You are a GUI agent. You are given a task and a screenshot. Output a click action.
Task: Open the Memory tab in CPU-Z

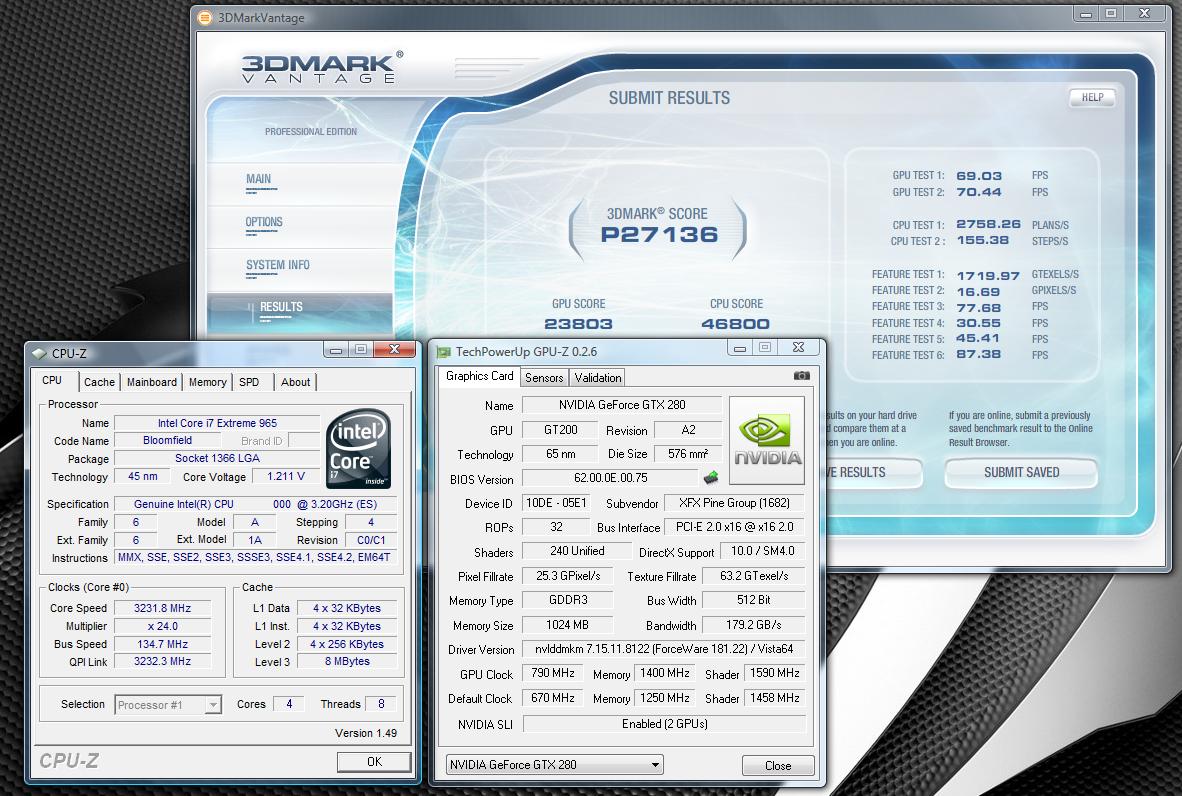coord(207,382)
